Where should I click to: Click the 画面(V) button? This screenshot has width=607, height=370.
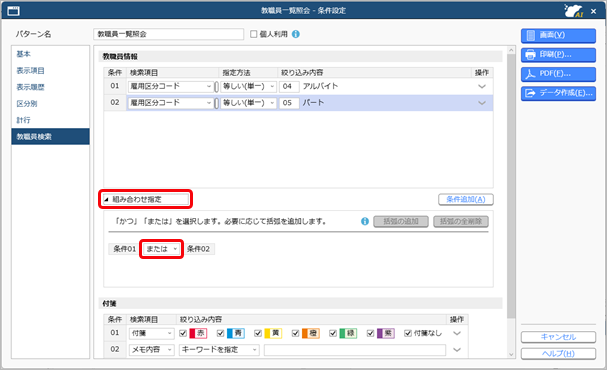click(558, 35)
